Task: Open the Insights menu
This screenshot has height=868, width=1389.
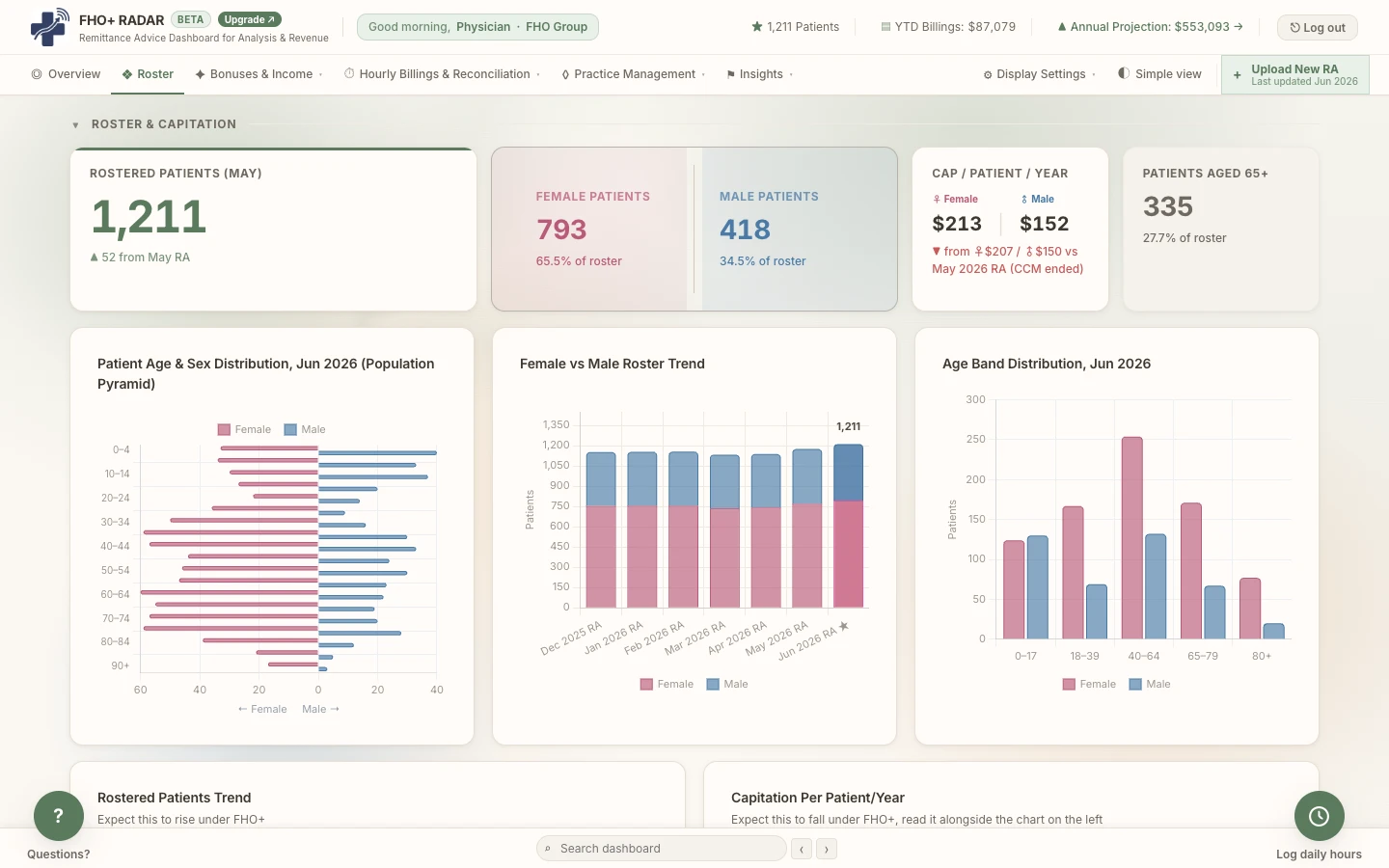Action: pyautogui.click(x=760, y=74)
